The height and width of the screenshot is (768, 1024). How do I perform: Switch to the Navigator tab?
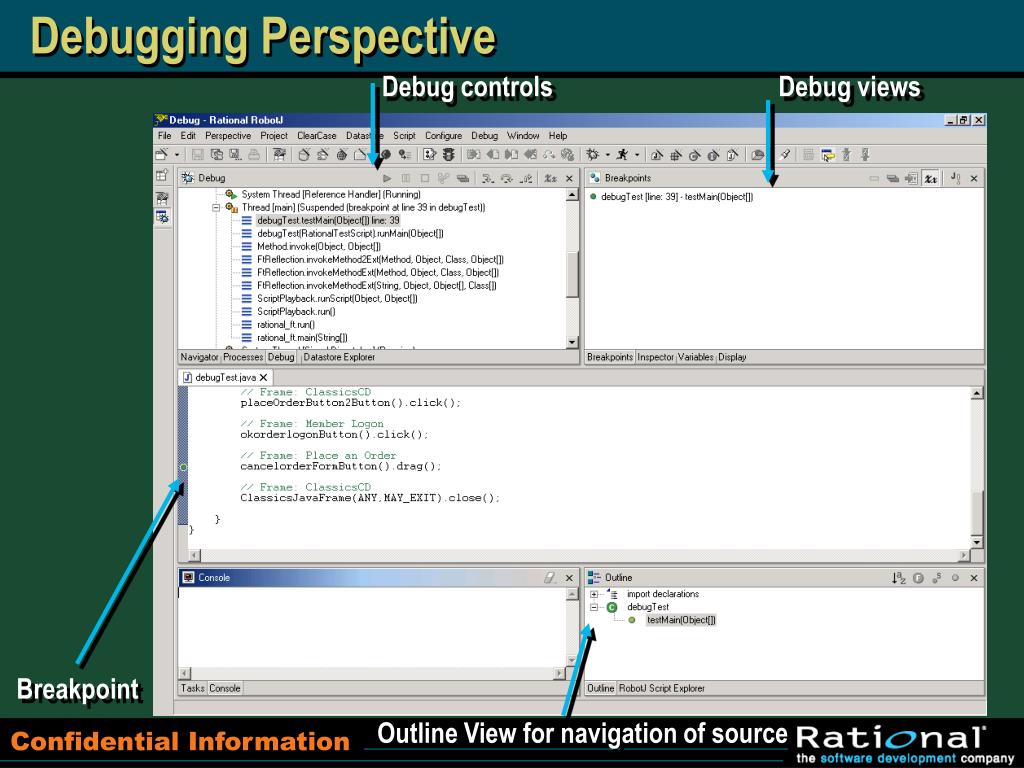tap(199, 357)
